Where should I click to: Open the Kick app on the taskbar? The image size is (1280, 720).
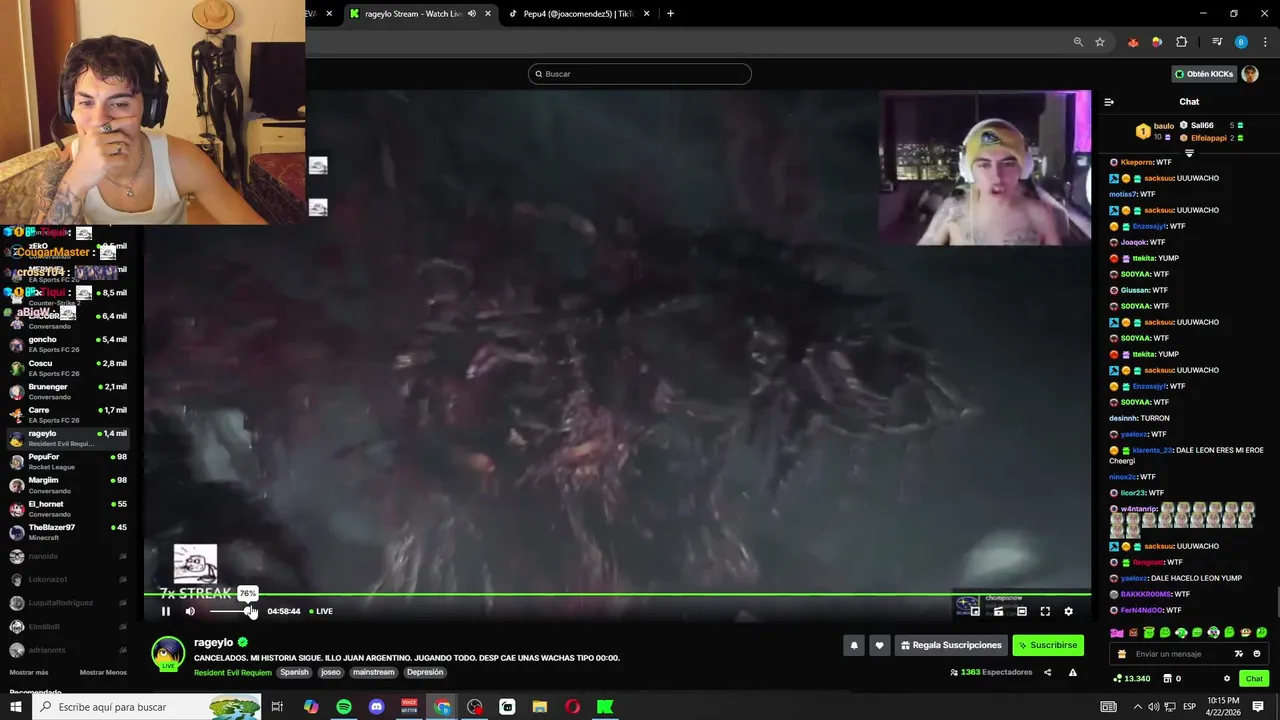pyautogui.click(x=605, y=707)
